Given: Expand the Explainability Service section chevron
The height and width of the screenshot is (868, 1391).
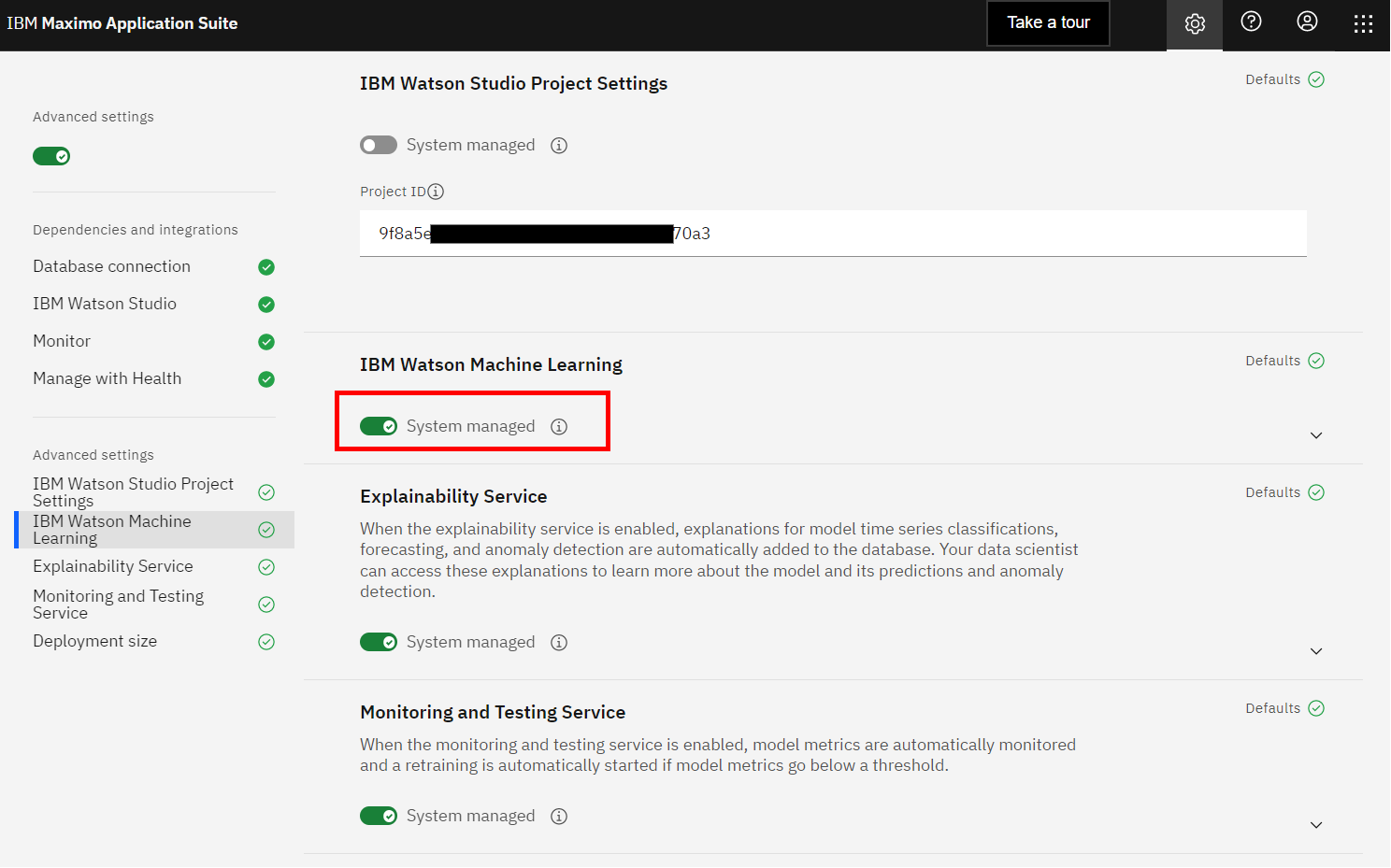Looking at the screenshot, I should click(1316, 651).
